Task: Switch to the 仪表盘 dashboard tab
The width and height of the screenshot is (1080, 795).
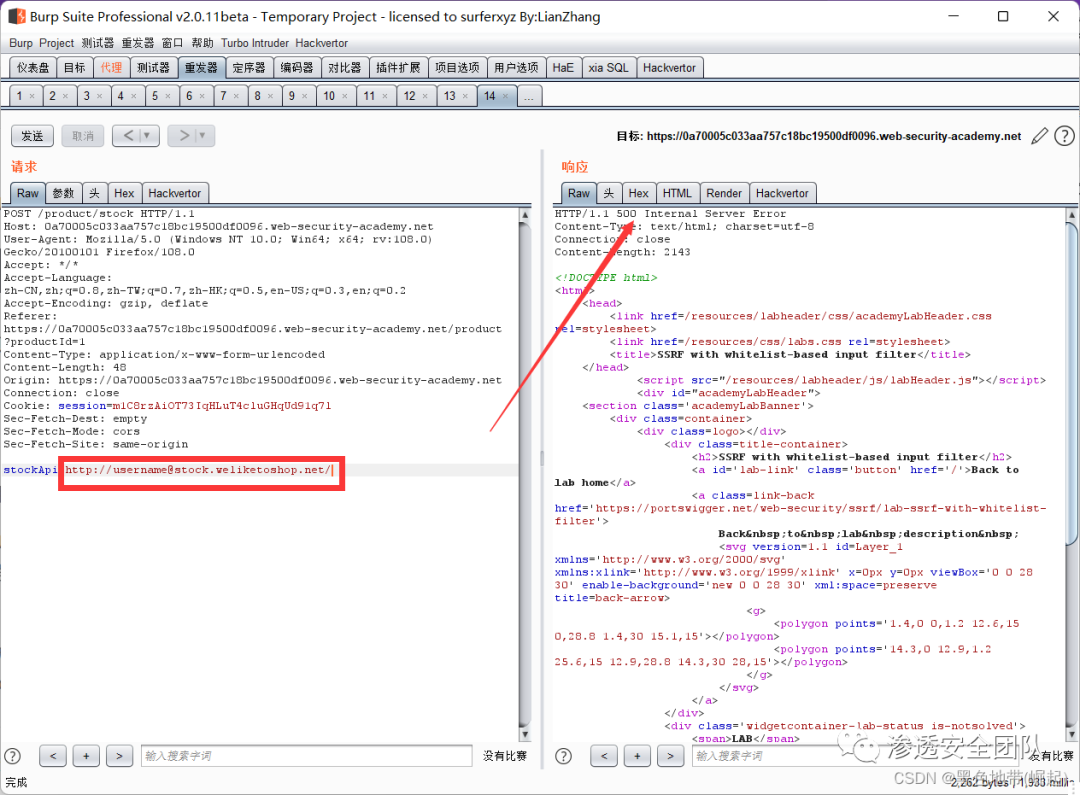Action: point(33,68)
